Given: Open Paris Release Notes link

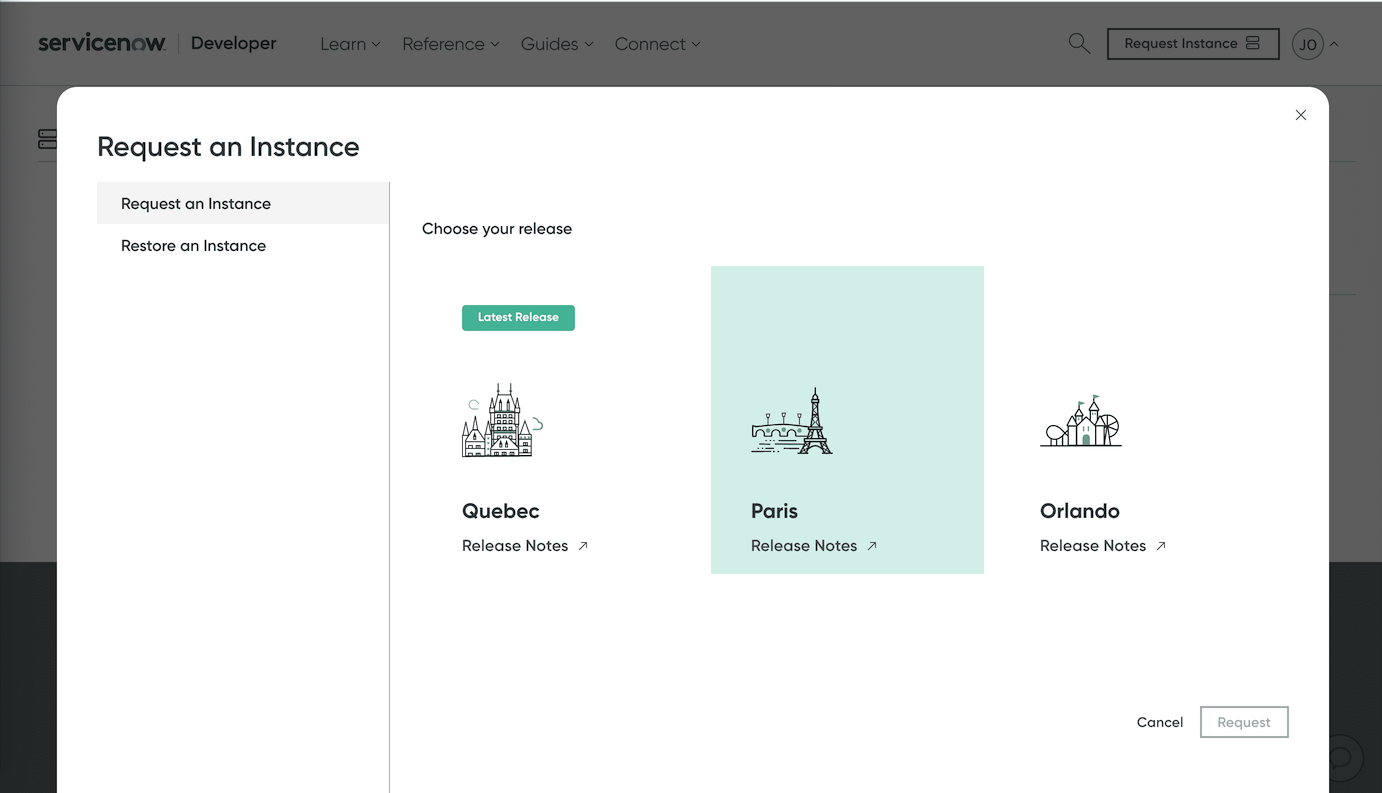Looking at the screenshot, I should [x=813, y=546].
